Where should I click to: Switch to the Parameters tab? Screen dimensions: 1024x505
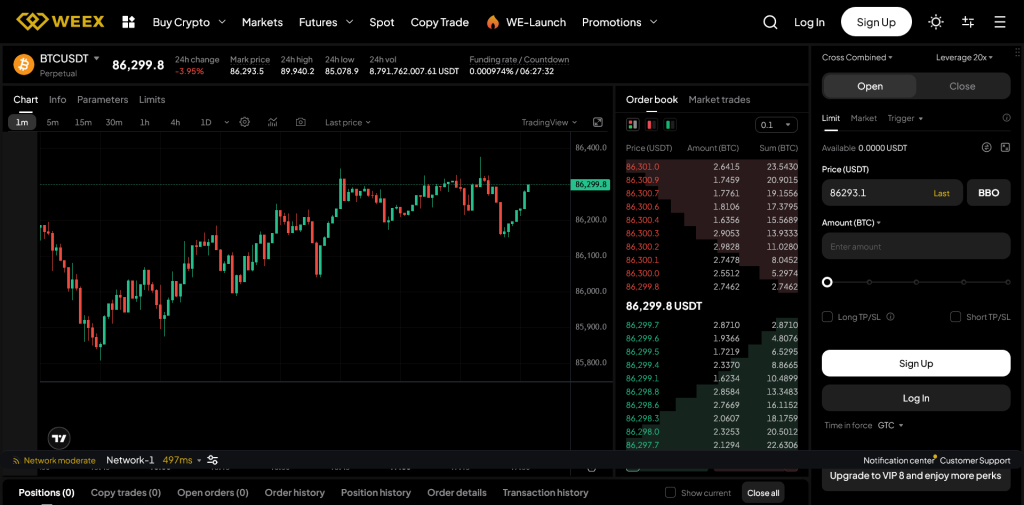click(x=103, y=99)
